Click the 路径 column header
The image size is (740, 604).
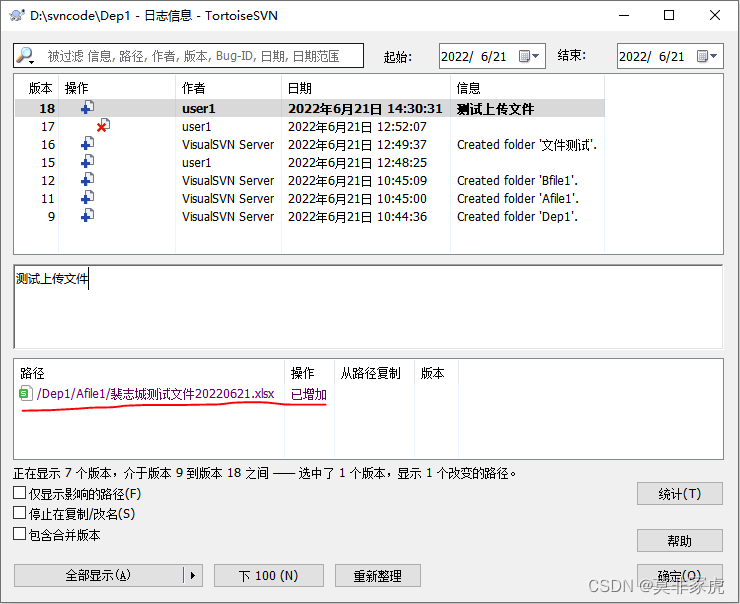pos(150,373)
